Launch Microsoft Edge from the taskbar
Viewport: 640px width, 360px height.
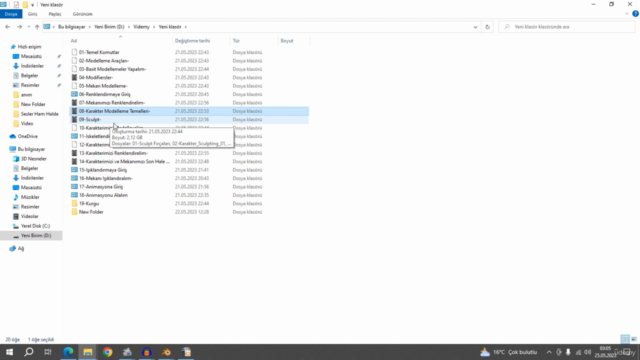click(68, 352)
